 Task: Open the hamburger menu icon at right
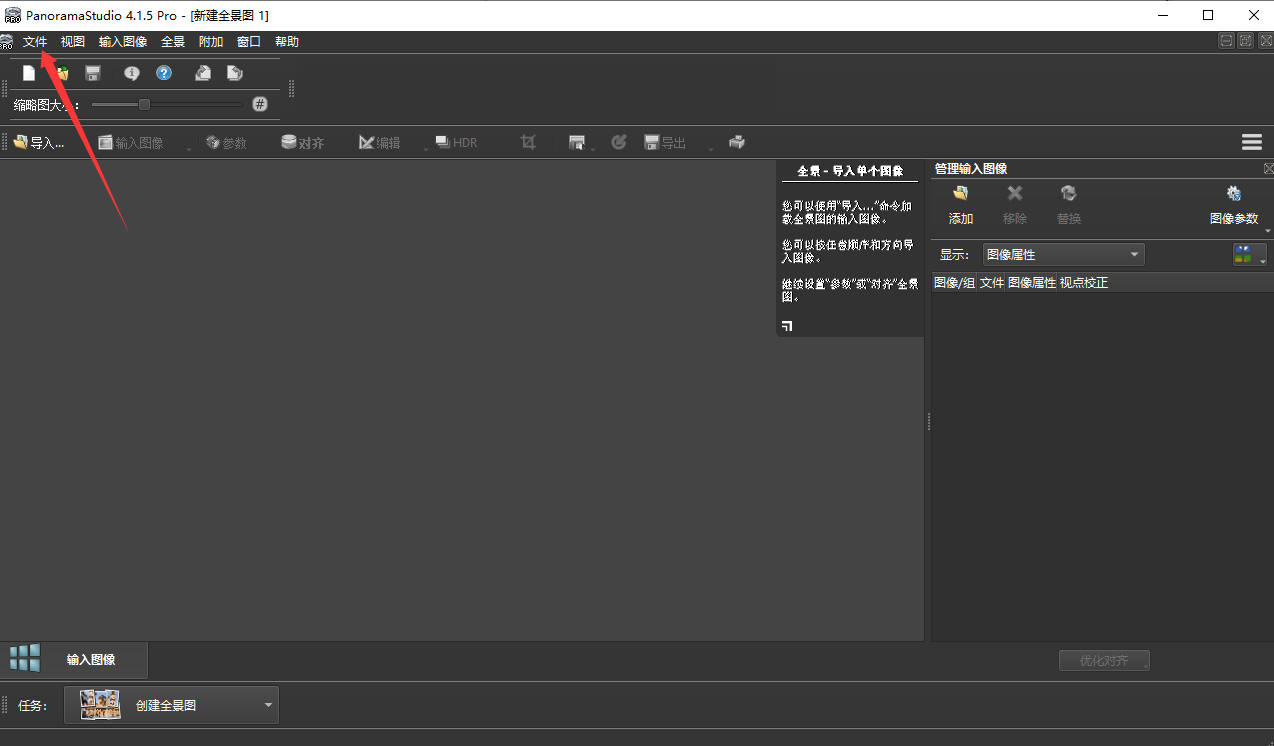pos(1251,142)
